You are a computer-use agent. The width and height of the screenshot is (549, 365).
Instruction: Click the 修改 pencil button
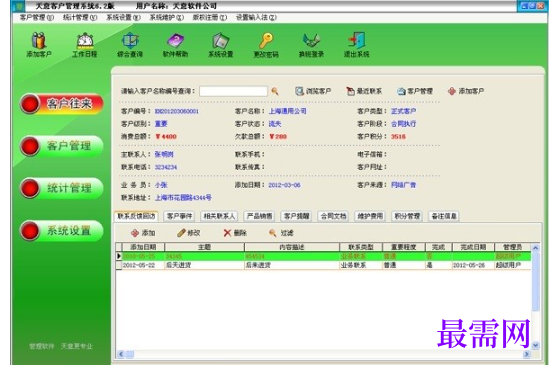point(188,233)
